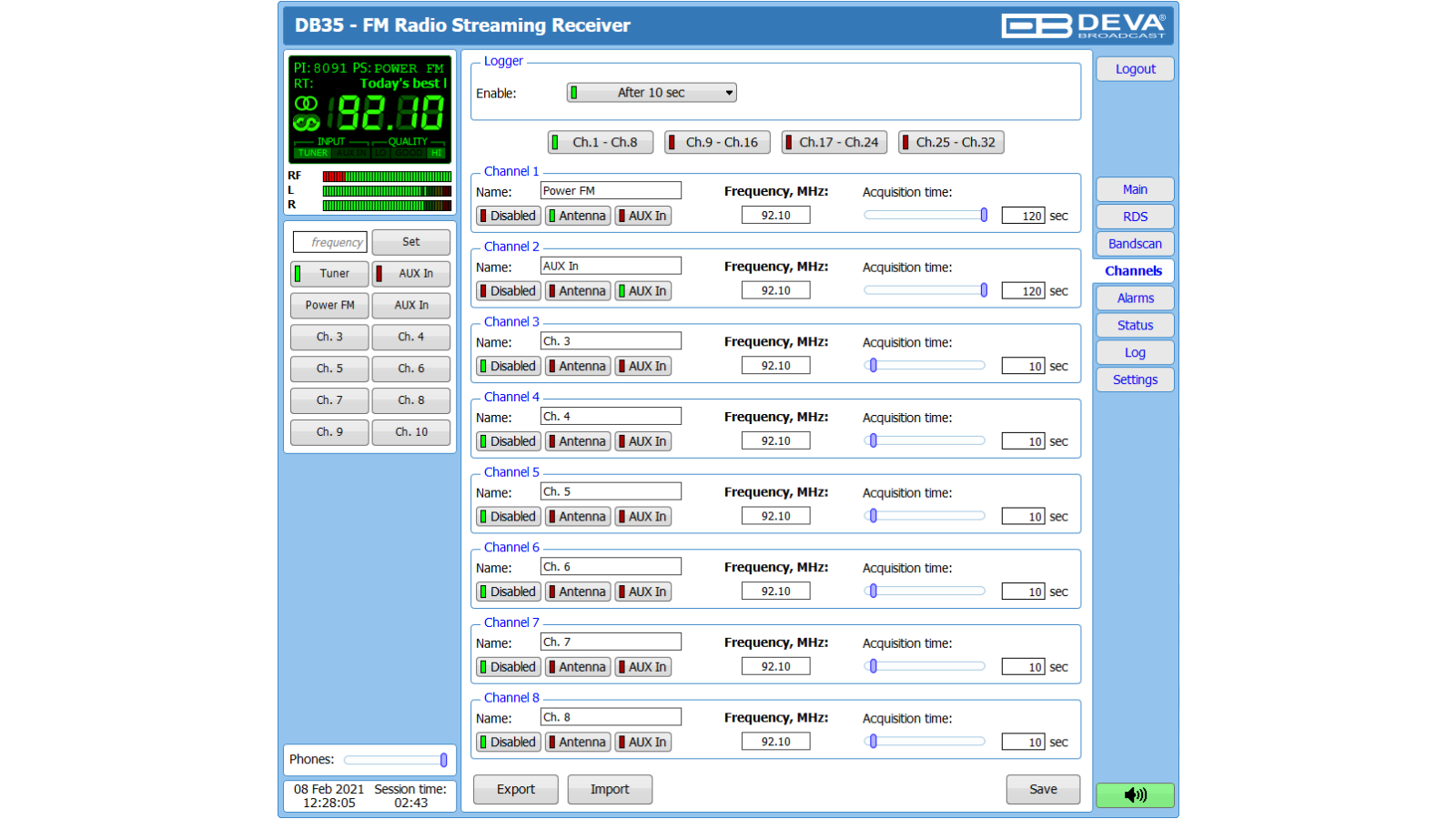The image size is (1456, 819).
Task: Select preset Ch. 5
Action: 329,369
